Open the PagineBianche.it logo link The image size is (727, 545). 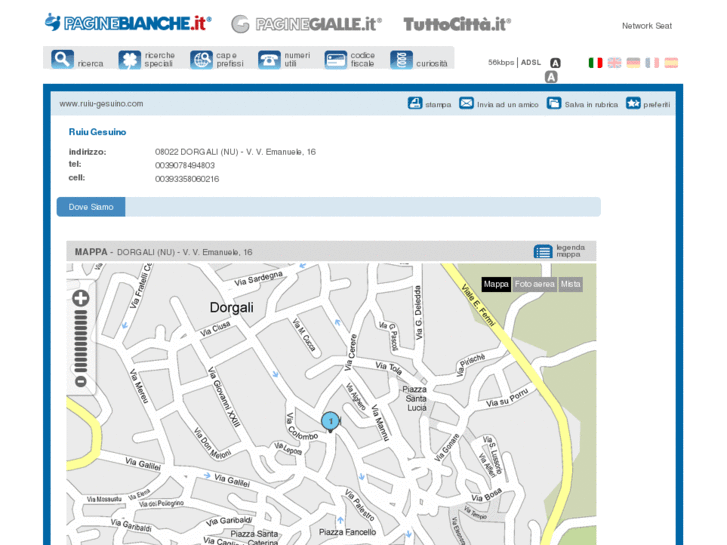tap(128, 23)
